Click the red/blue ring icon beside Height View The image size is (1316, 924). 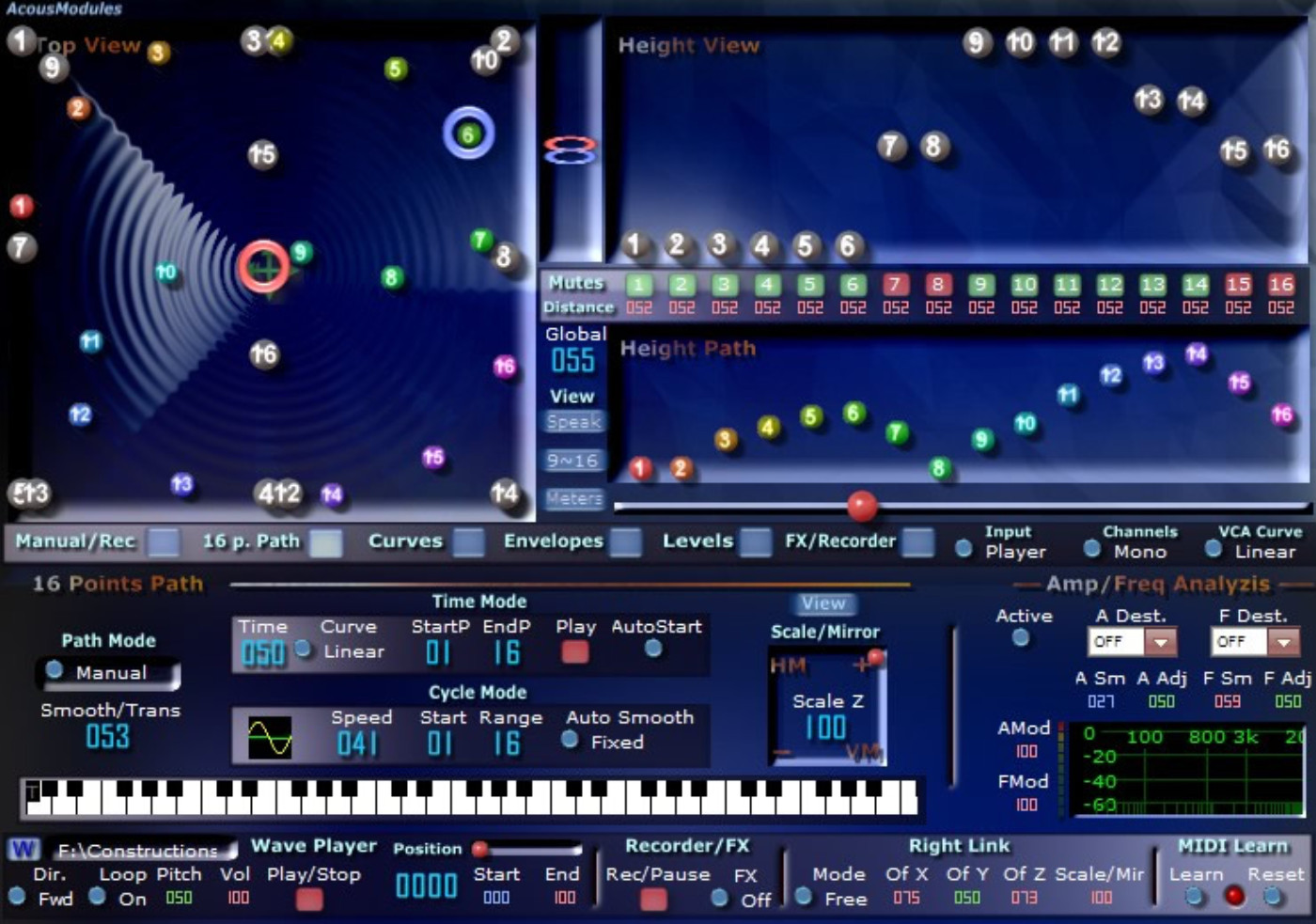[x=570, y=150]
